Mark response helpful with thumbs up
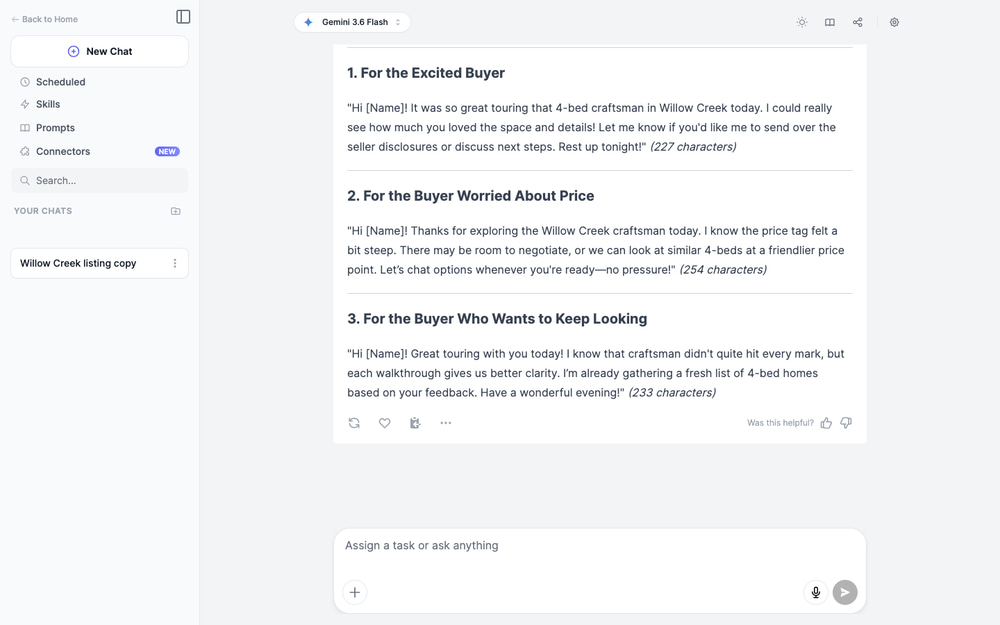1000x625 pixels. [826, 423]
